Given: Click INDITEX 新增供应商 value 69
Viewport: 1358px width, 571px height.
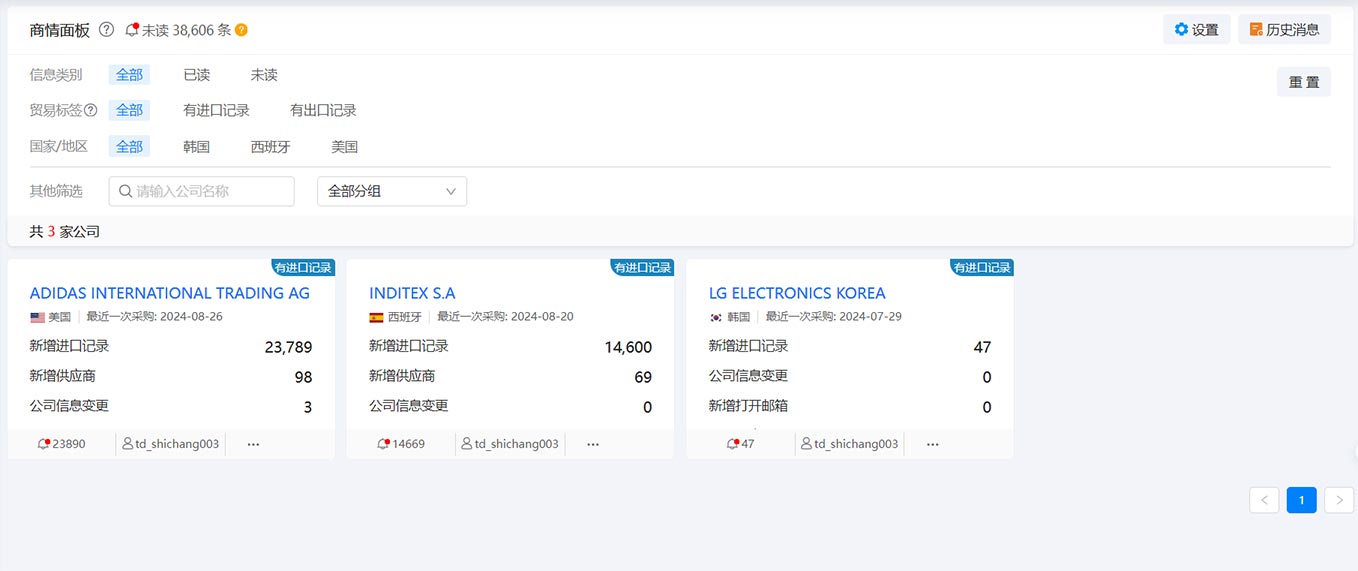Looking at the screenshot, I should tap(643, 377).
